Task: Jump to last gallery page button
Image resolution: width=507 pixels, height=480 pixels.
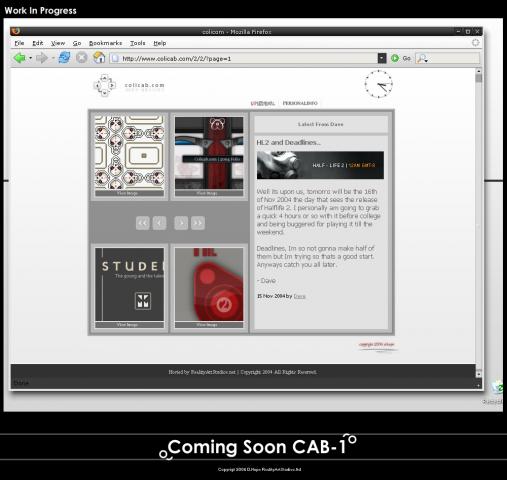Action: (x=198, y=223)
